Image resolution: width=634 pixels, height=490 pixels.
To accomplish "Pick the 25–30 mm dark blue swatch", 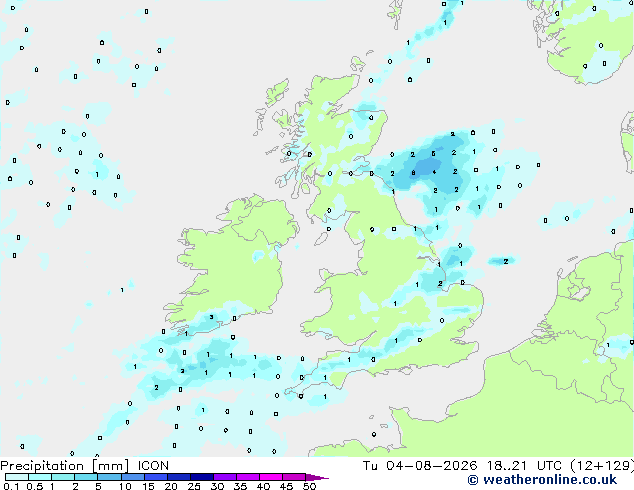I will pyautogui.click(x=201, y=477).
